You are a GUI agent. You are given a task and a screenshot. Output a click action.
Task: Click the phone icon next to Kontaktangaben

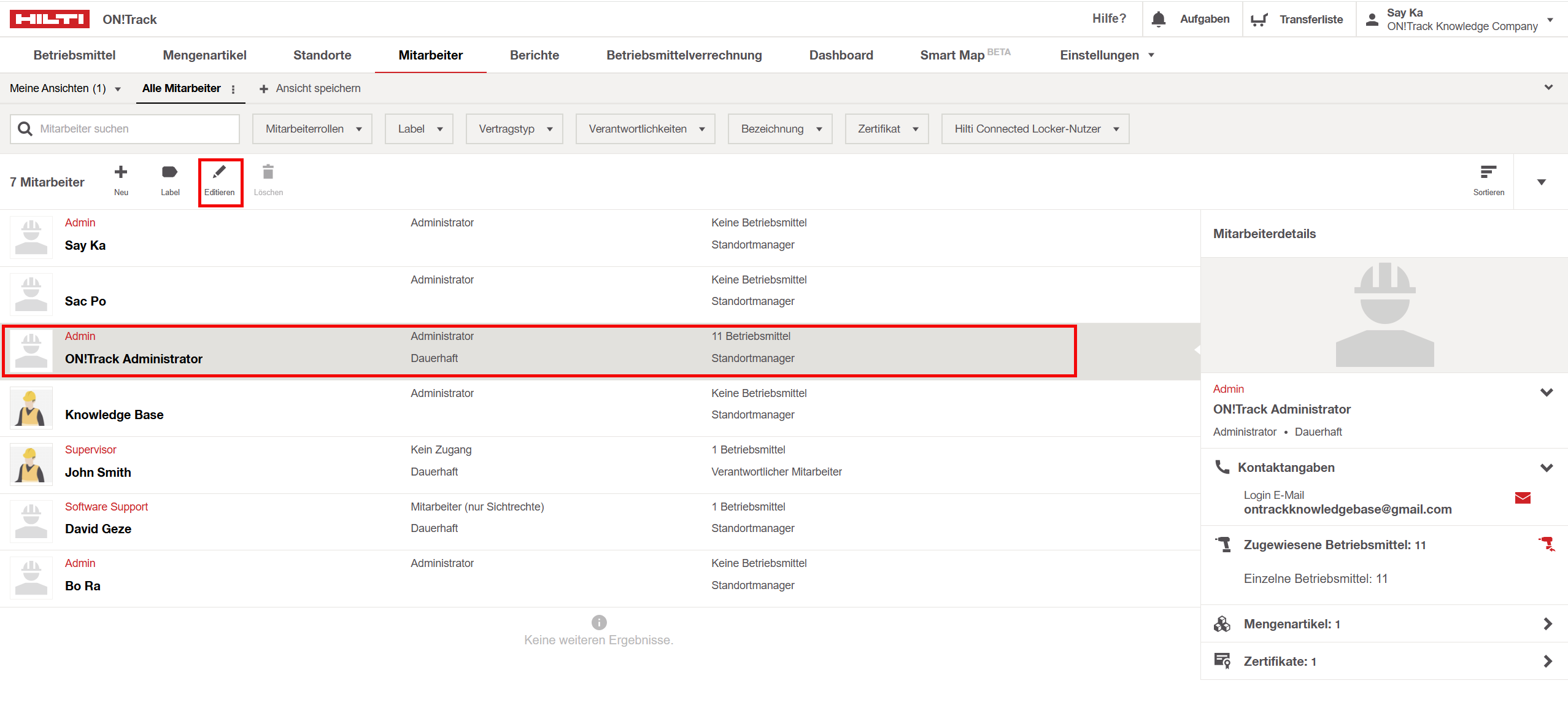(x=1222, y=467)
